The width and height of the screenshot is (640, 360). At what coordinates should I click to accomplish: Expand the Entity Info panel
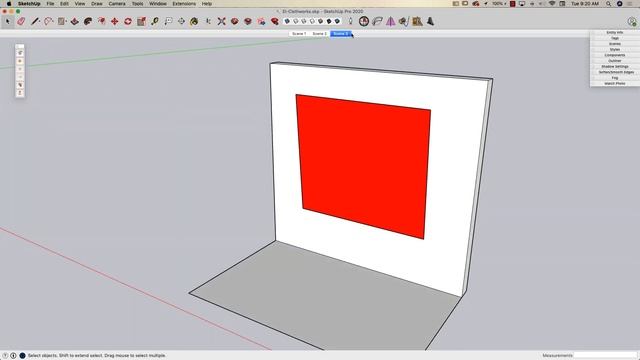615,32
